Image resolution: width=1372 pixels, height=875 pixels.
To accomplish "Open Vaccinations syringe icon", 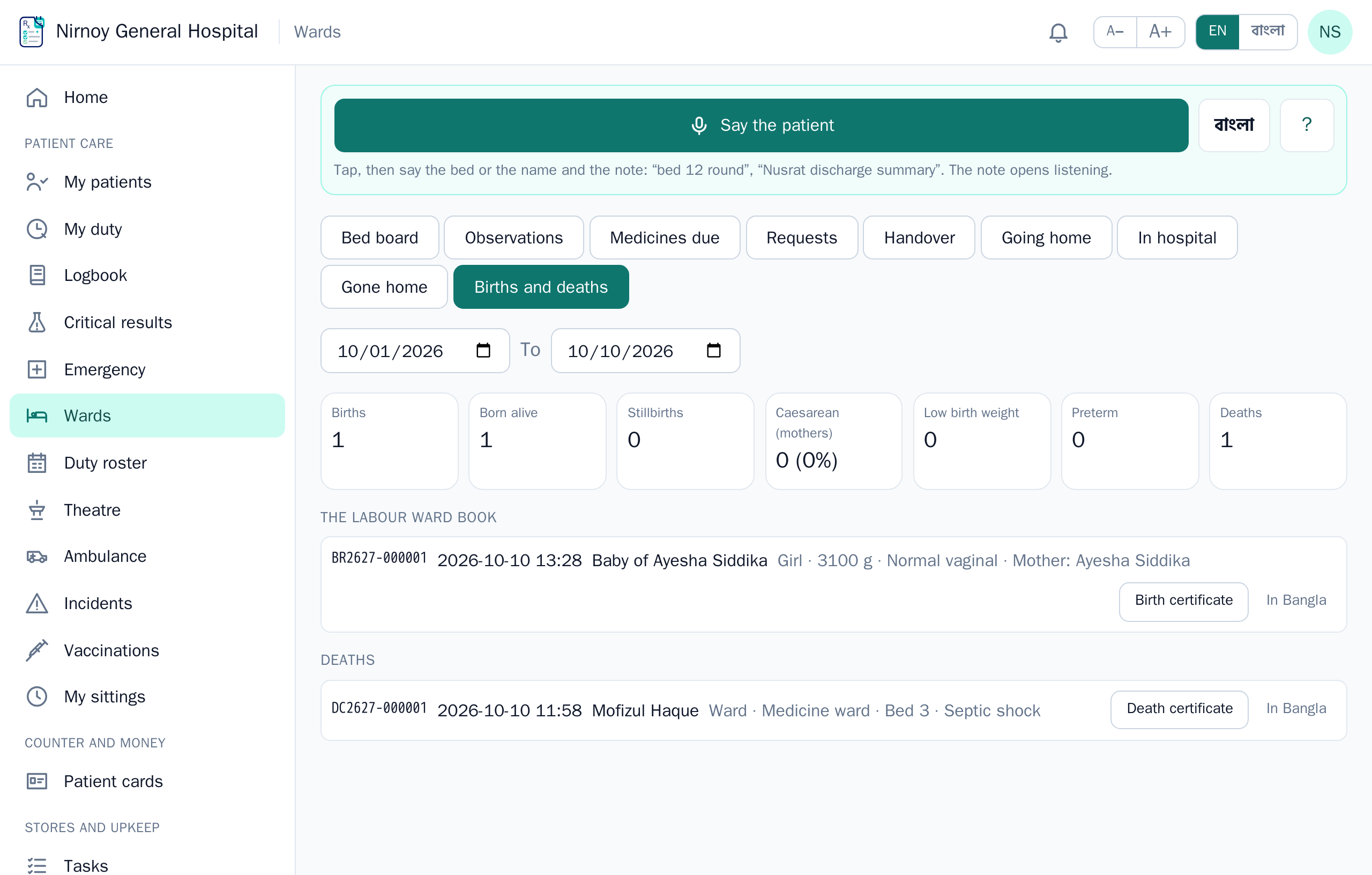I will [37, 650].
